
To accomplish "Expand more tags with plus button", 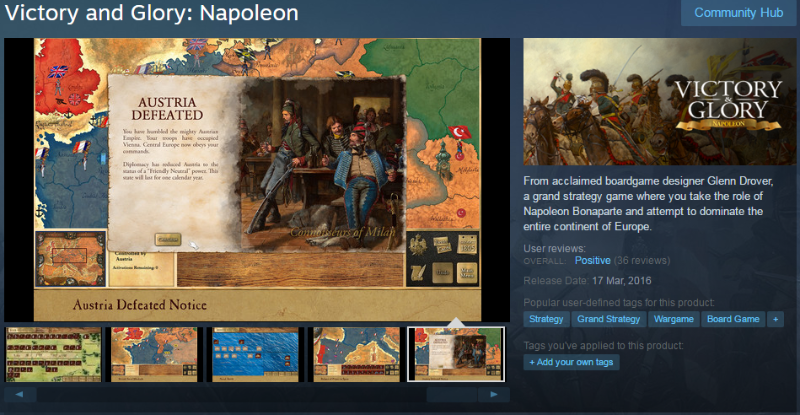I will coord(776,319).
